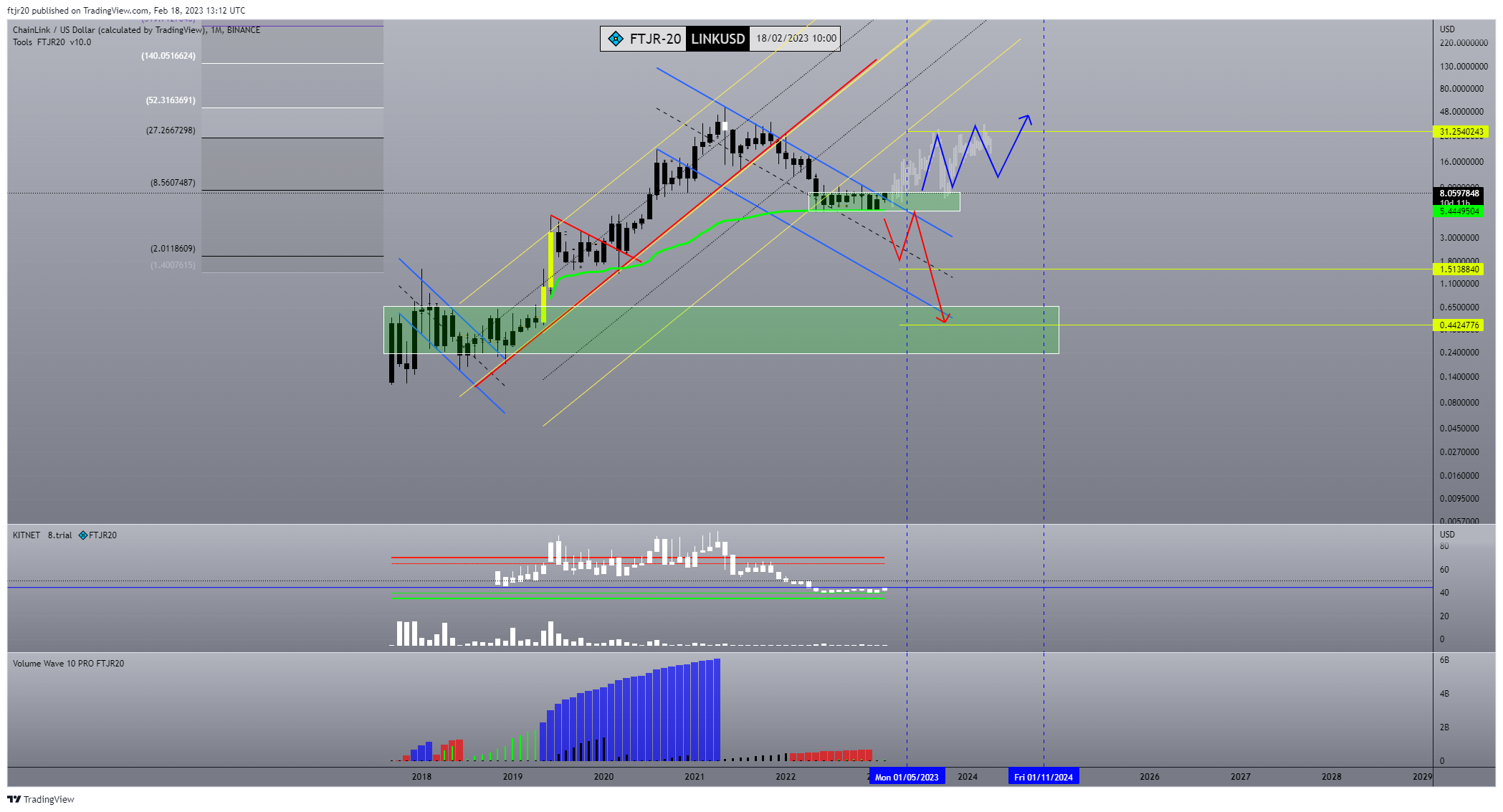Click 1.1000000 on the price axis

click(1459, 284)
